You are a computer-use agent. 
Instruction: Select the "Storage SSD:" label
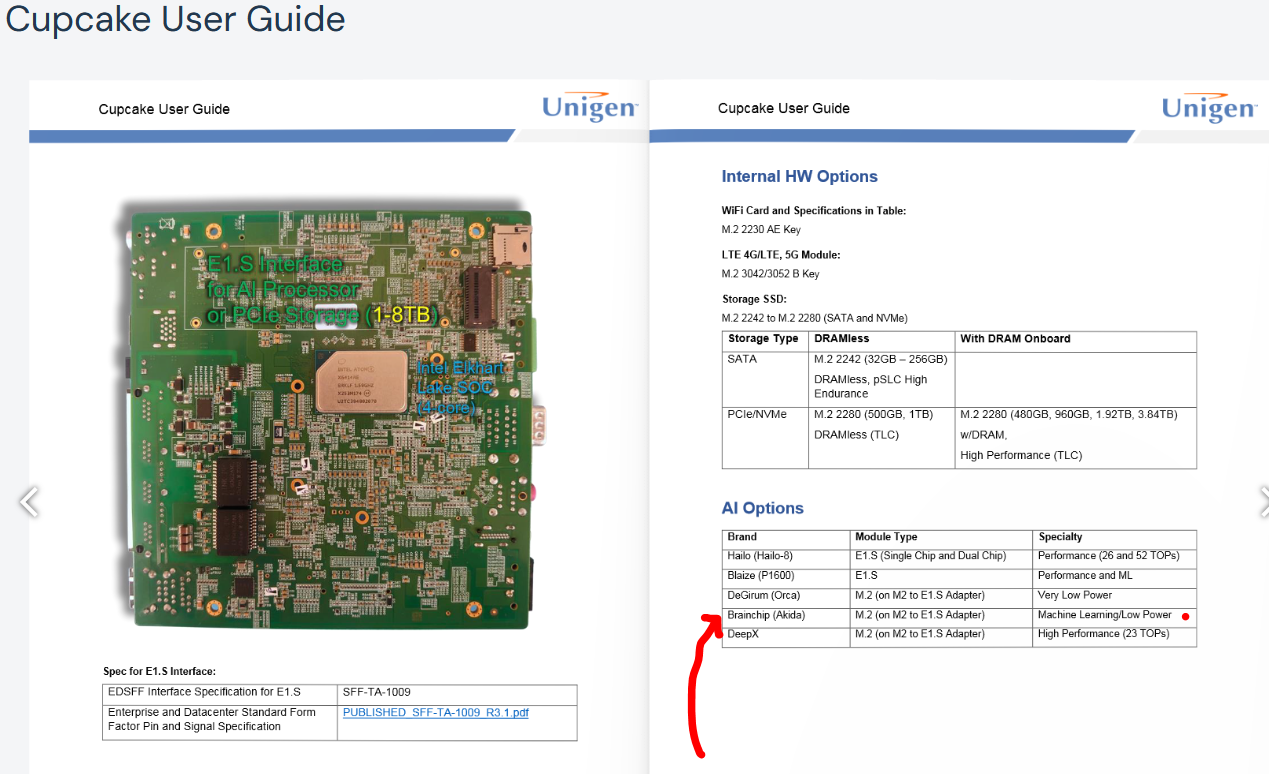754,299
